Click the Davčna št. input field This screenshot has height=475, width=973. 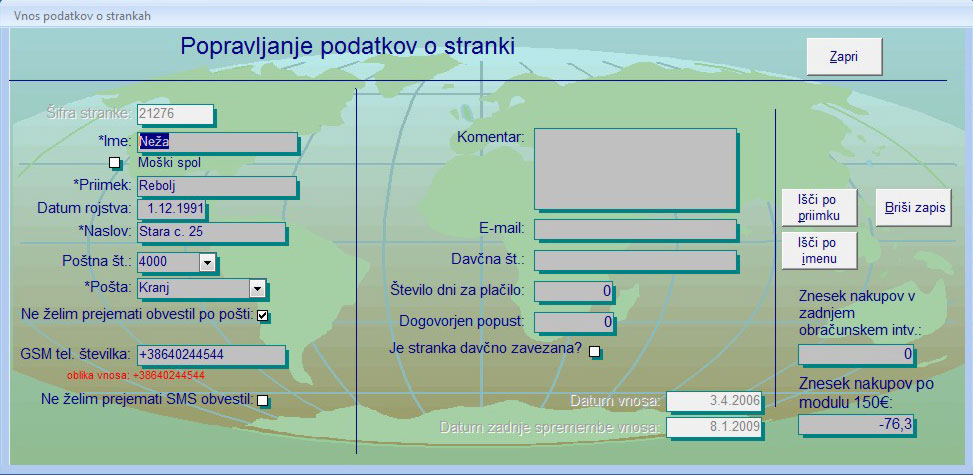pos(635,261)
